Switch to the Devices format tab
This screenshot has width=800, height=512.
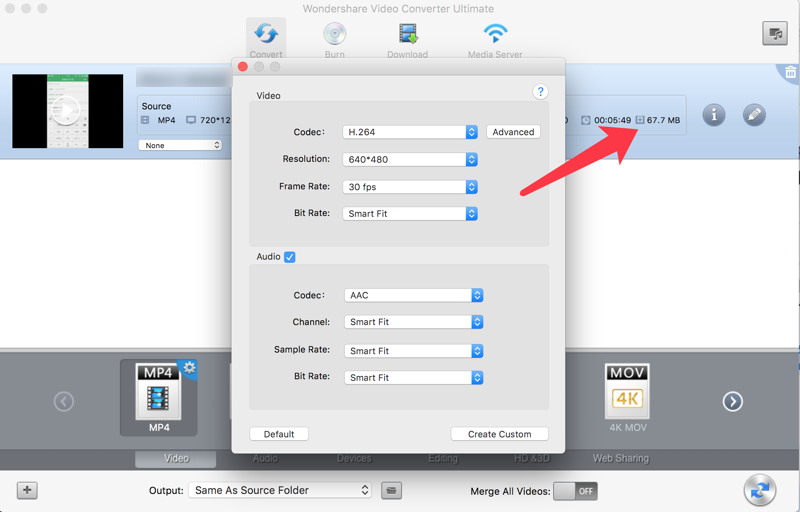tap(354, 458)
